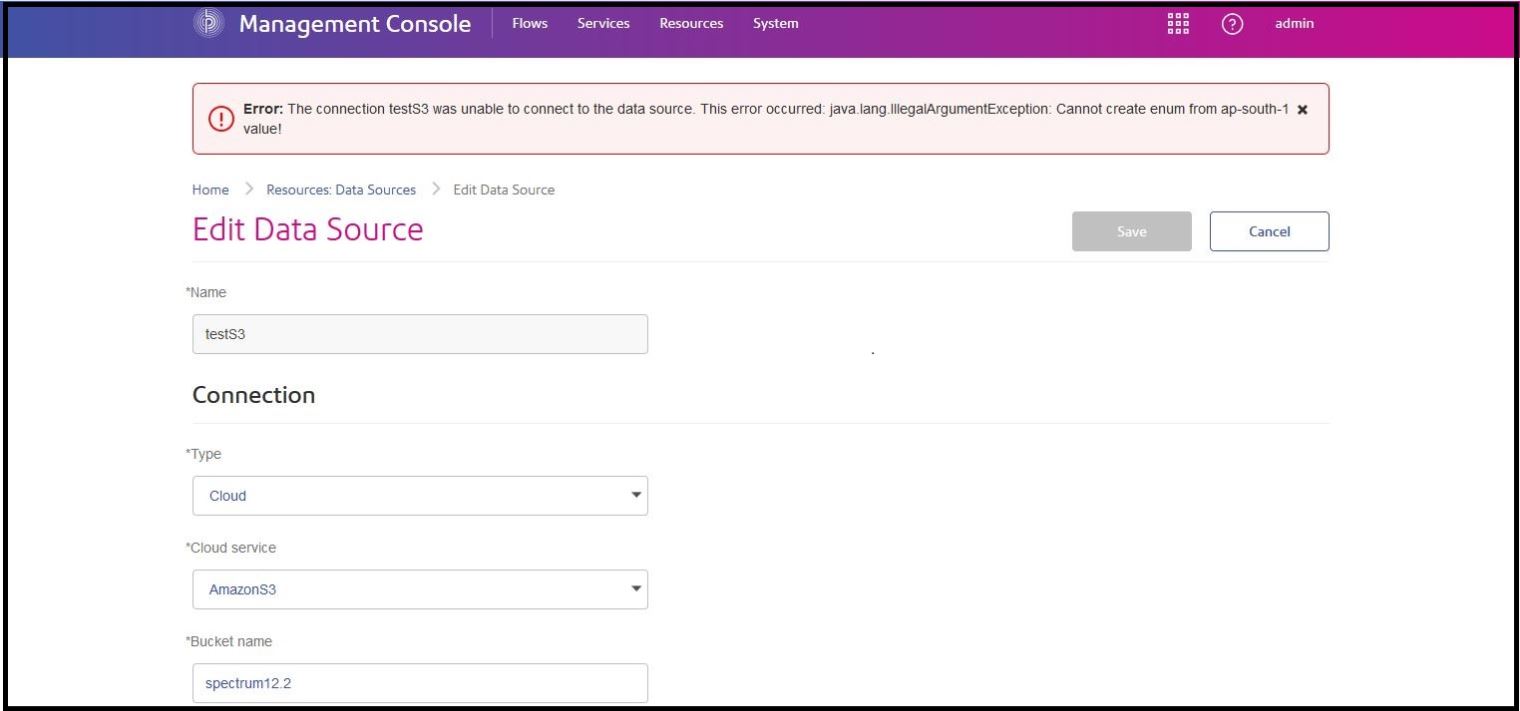Expand the Type dropdown showing Cloud
The image size is (1520, 711).
point(420,496)
